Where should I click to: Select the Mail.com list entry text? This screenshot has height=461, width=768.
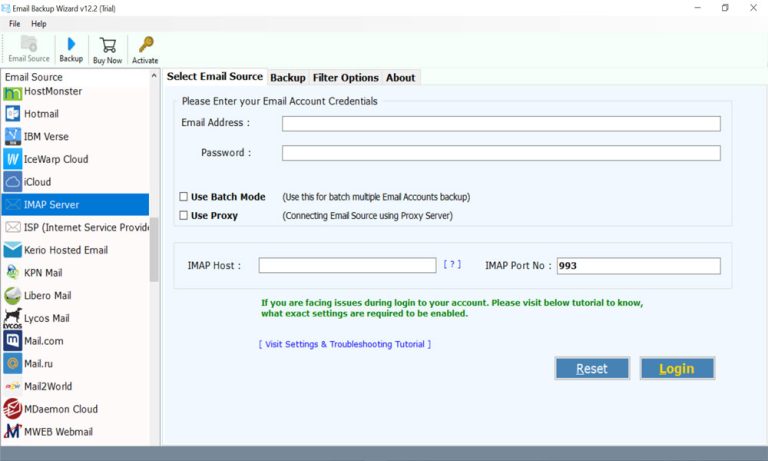44,340
